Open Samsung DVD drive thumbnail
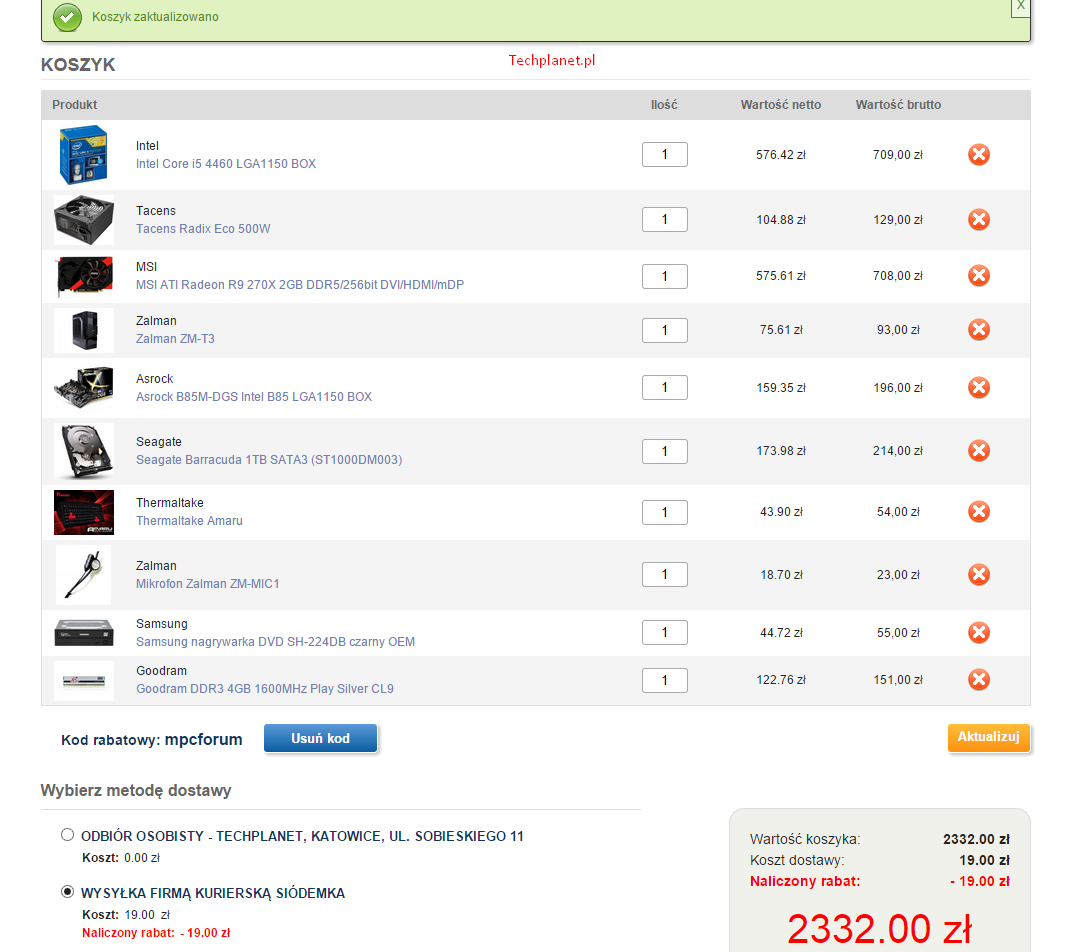The height and width of the screenshot is (952, 1092). click(84, 632)
